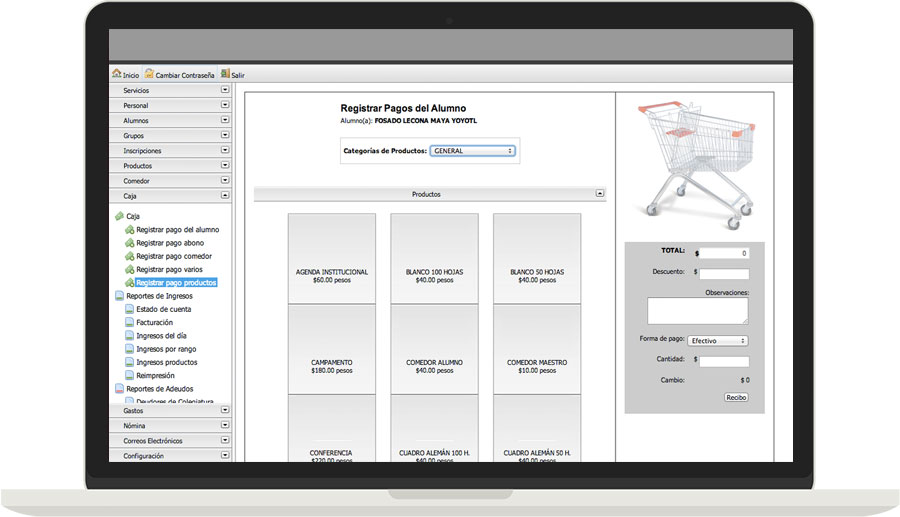Viewport: 900px width, 517px height.
Task: Click the Inicio home icon
Action: pyautogui.click(x=117, y=73)
